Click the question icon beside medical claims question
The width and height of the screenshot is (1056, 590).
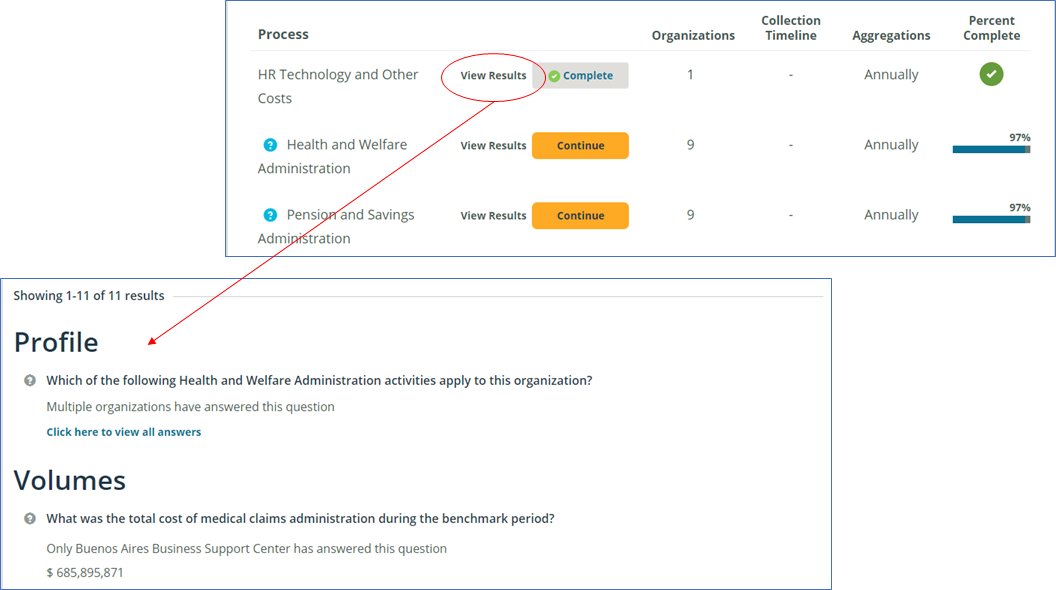pos(30,519)
